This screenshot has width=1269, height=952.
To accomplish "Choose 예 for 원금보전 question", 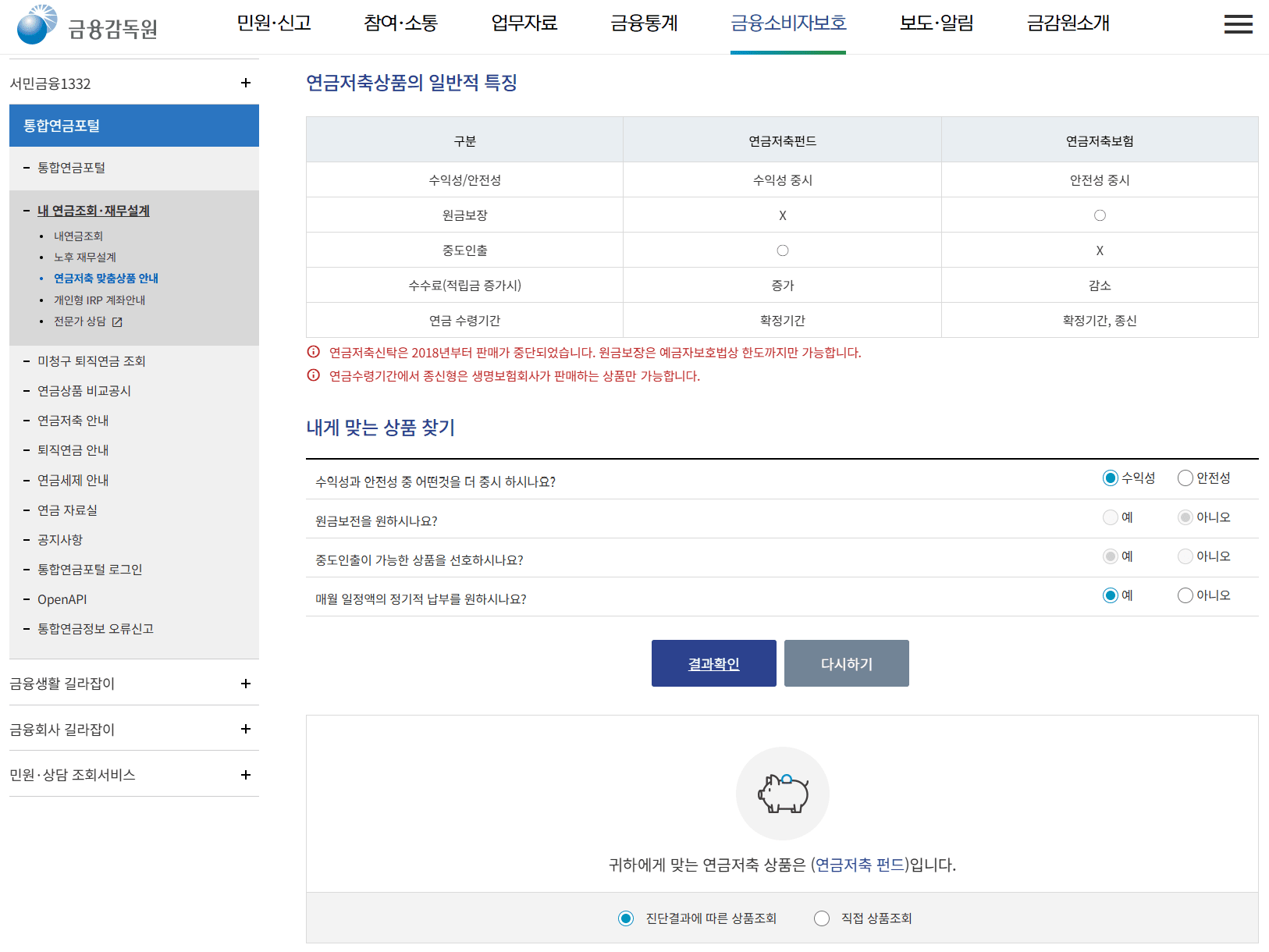I will [1111, 517].
